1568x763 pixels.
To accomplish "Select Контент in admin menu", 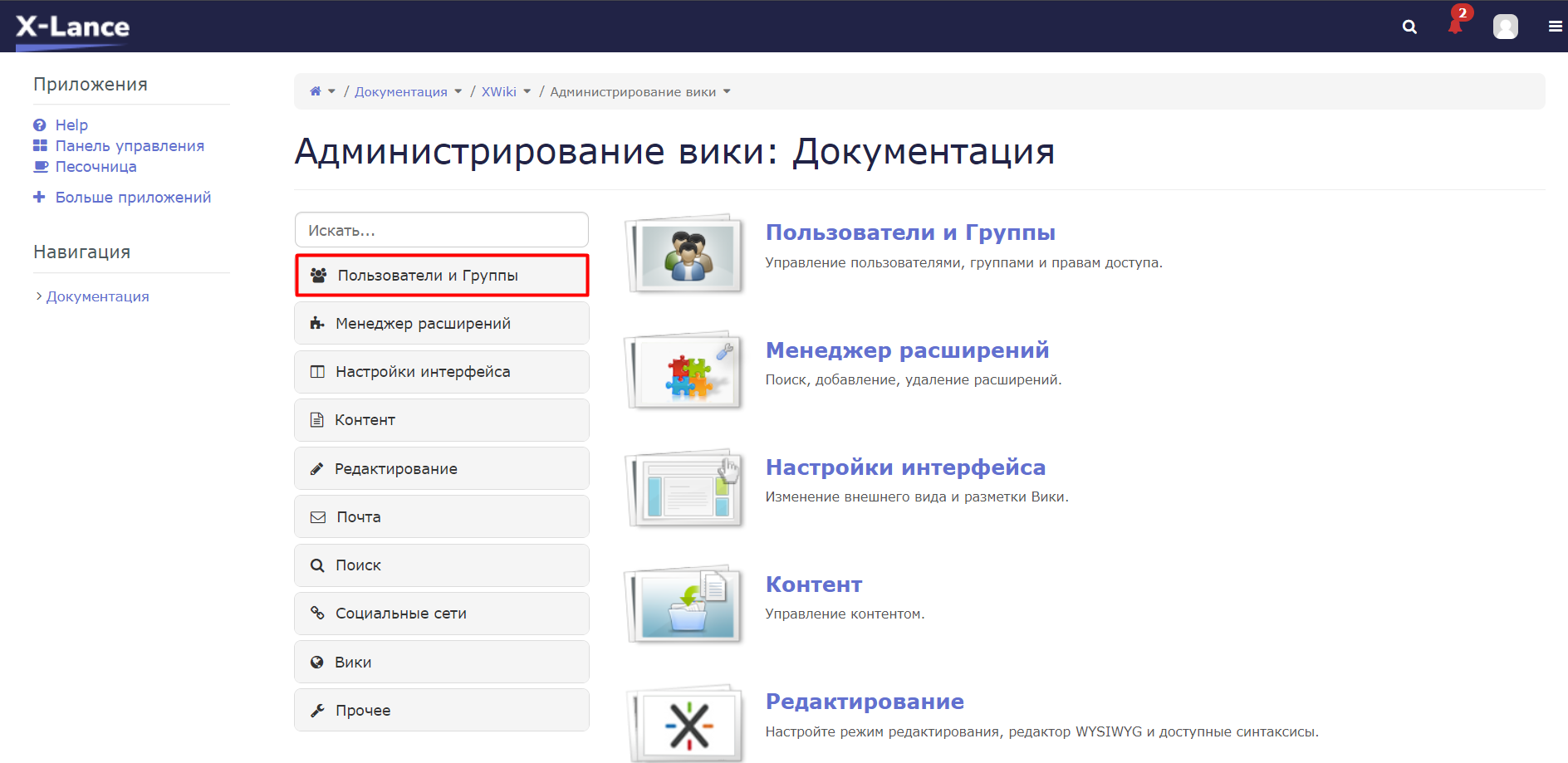I will [x=442, y=420].
